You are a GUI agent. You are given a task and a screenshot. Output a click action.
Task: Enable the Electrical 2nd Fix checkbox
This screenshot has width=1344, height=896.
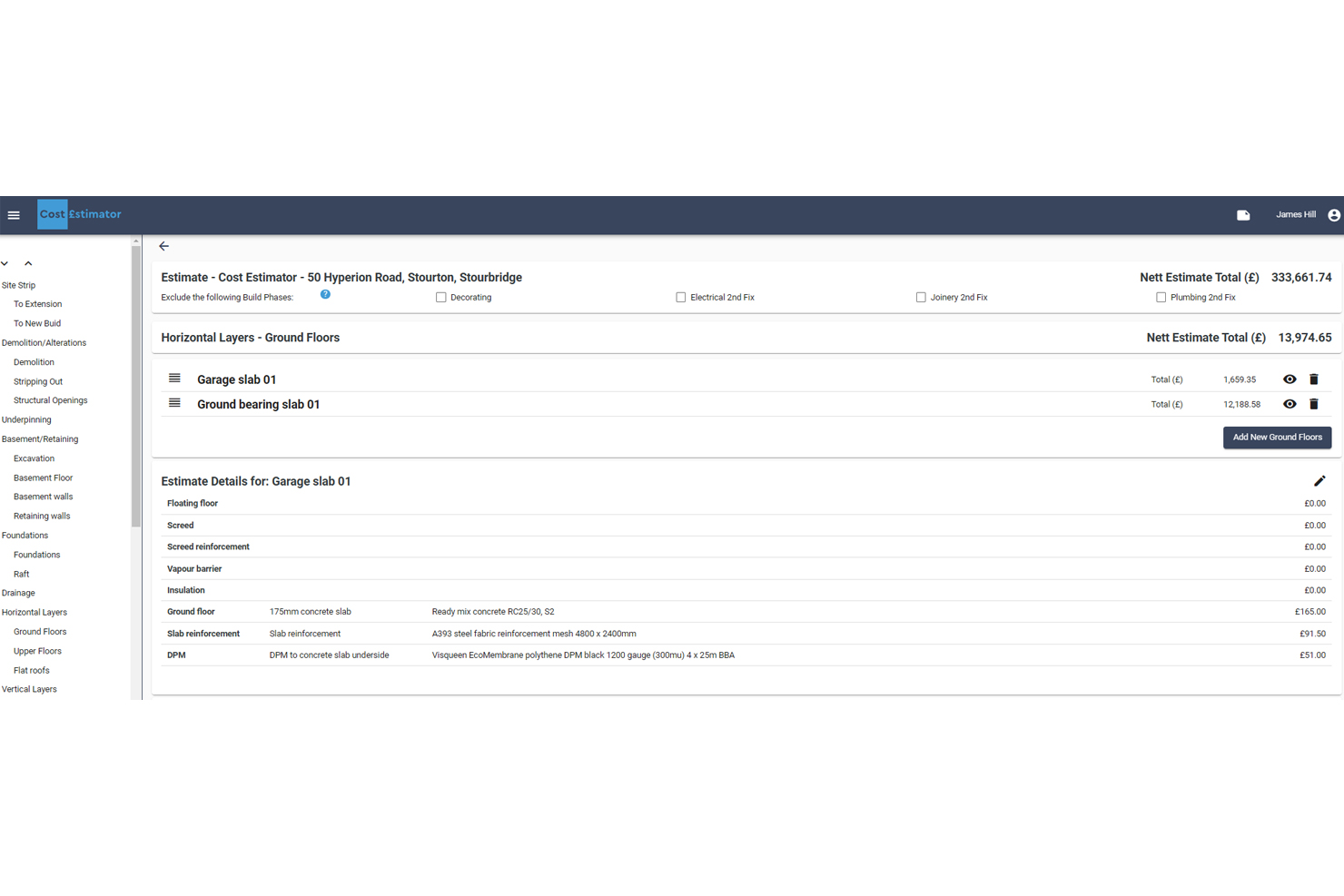pos(681,298)
